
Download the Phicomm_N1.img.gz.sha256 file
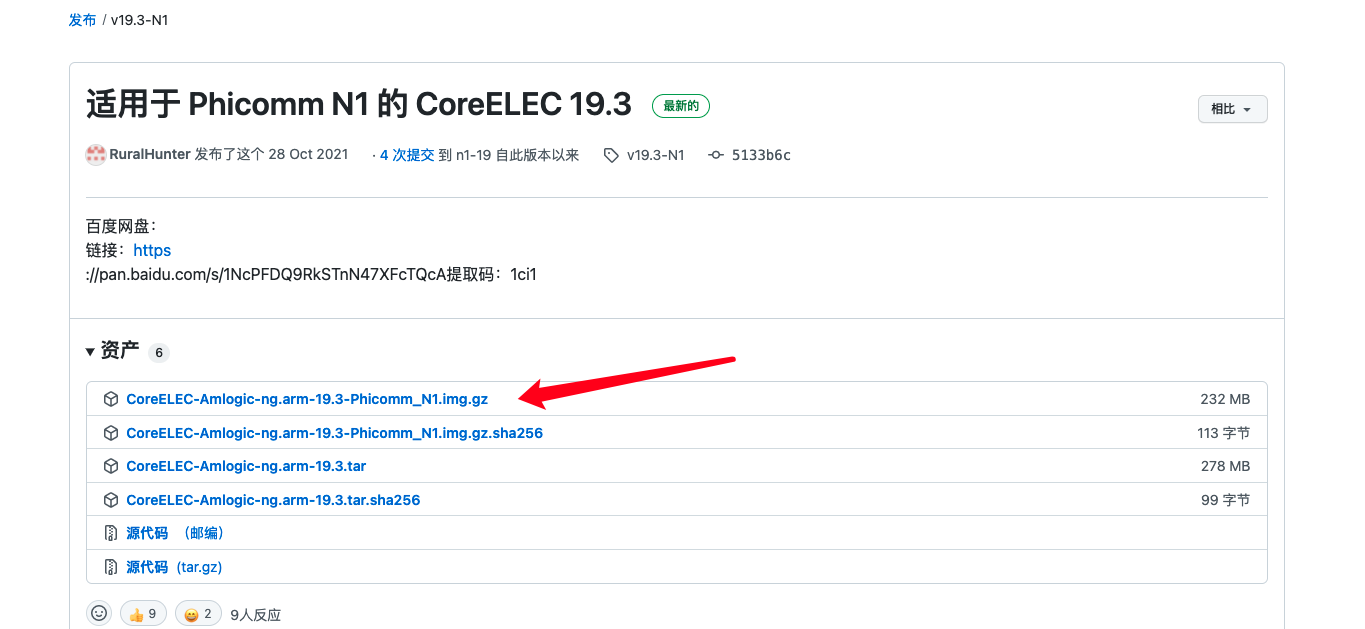pos(334,433)
